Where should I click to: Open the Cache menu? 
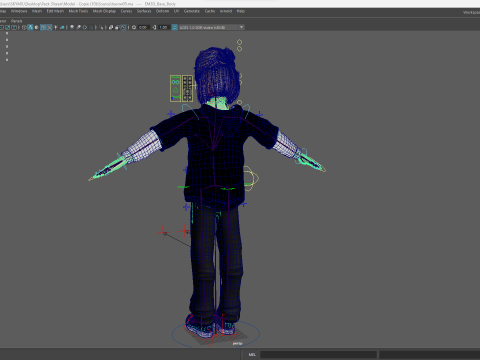tap(210, 11)
